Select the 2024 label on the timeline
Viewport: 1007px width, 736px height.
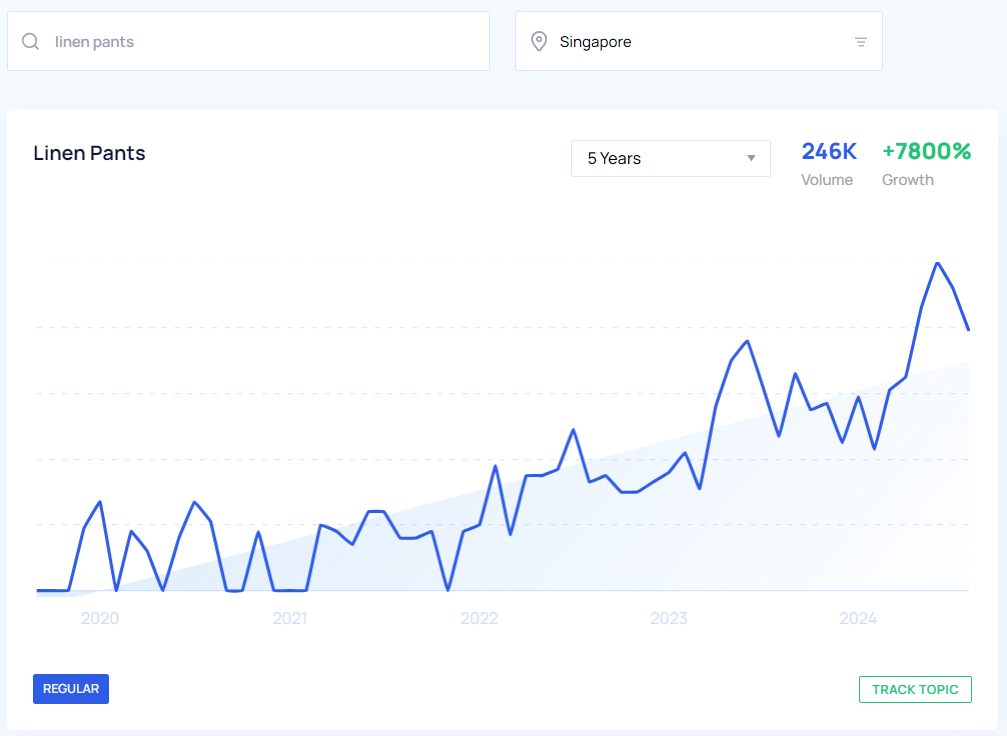[x=858, y=619]
